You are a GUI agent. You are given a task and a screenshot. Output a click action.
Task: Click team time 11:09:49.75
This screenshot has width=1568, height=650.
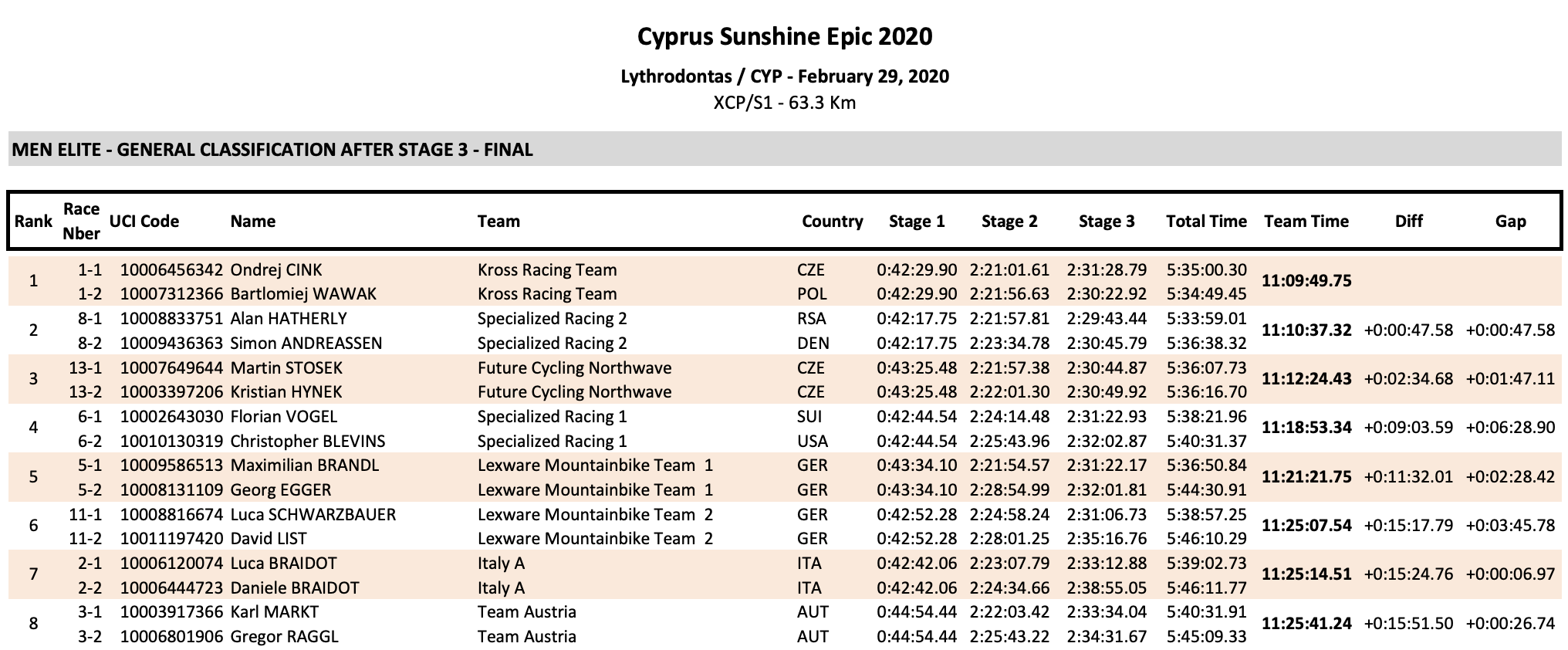[1306, 281]
